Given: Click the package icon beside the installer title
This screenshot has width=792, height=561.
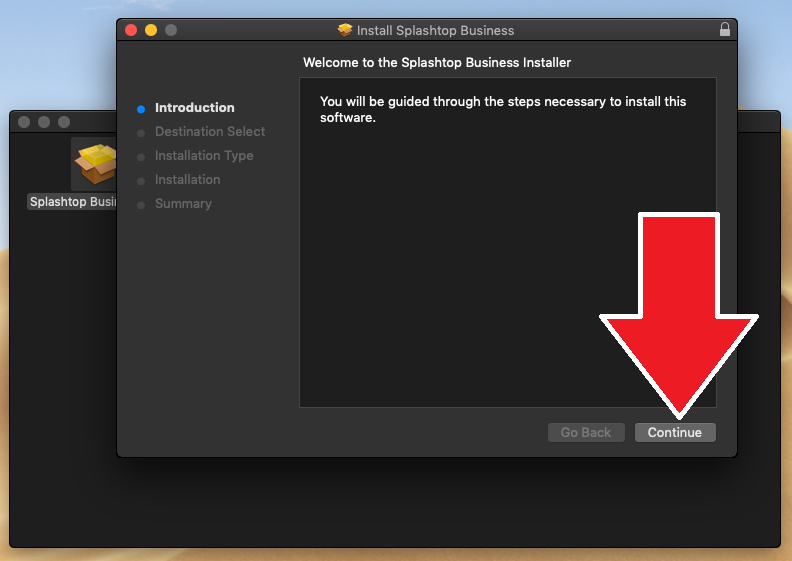Looking at the screenshot, I should pos(346,30).
